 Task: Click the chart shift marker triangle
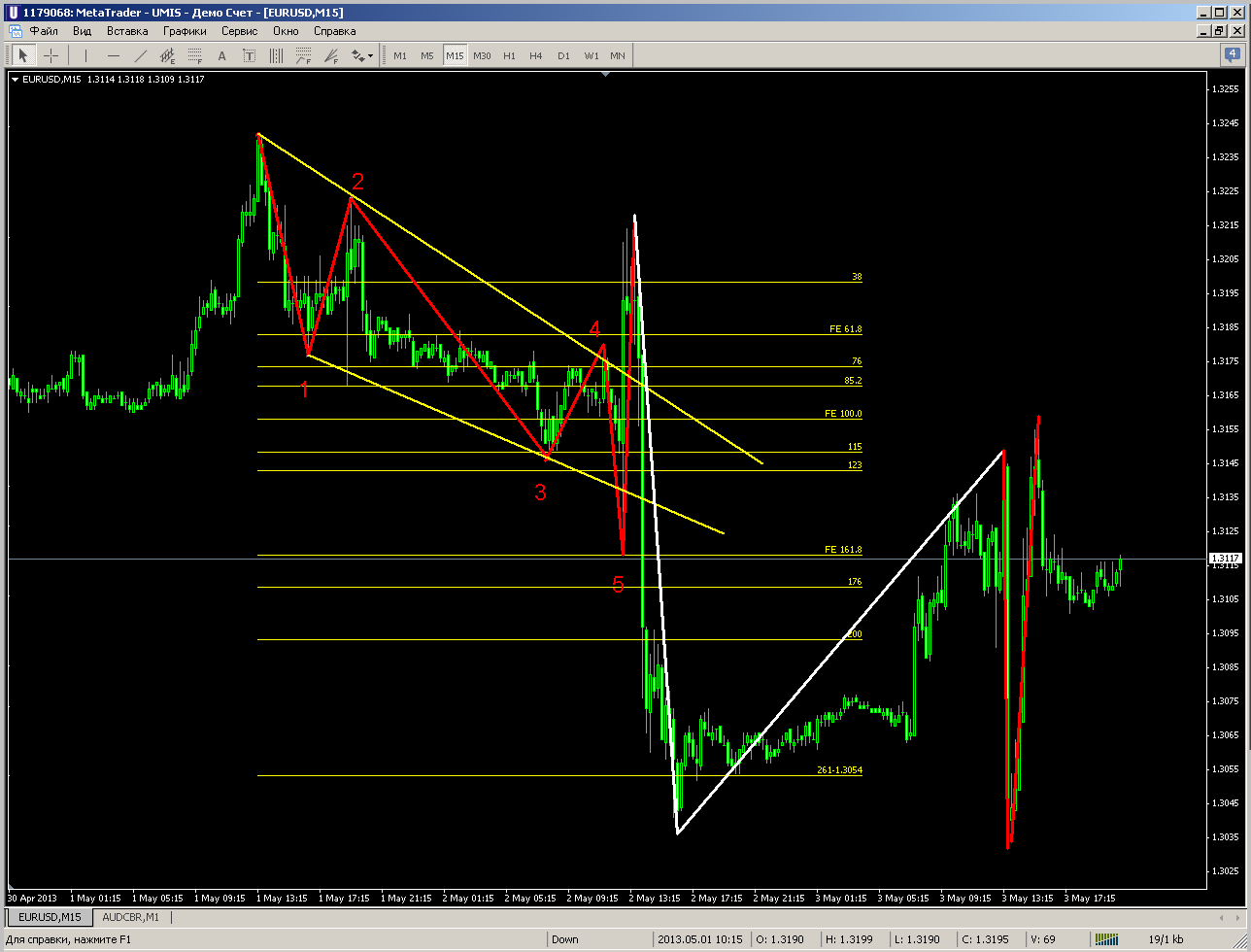(606, 75)
